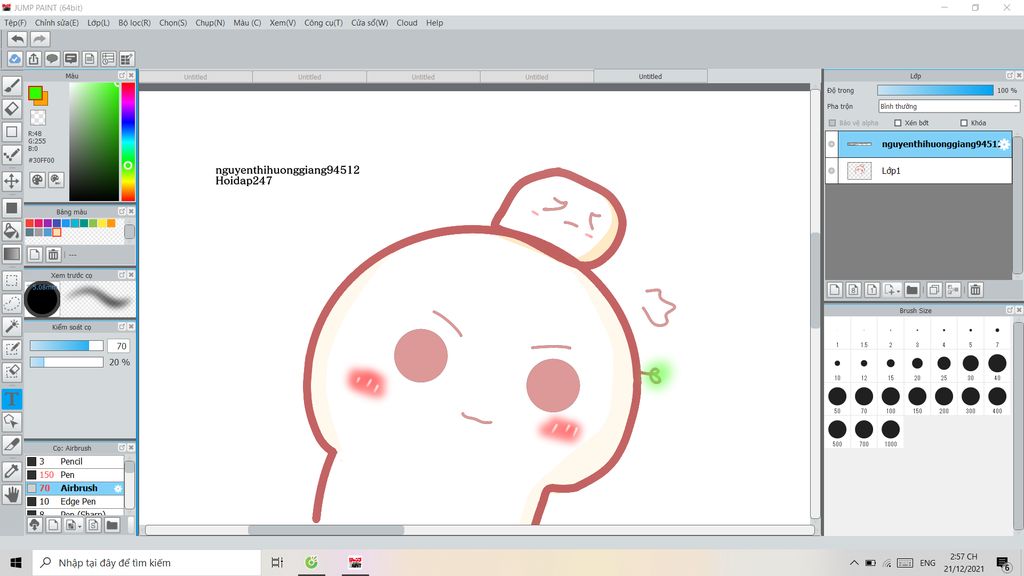Select the Divide/knife tool
This screenshot has width=1024, height=576.
(12, 445)
